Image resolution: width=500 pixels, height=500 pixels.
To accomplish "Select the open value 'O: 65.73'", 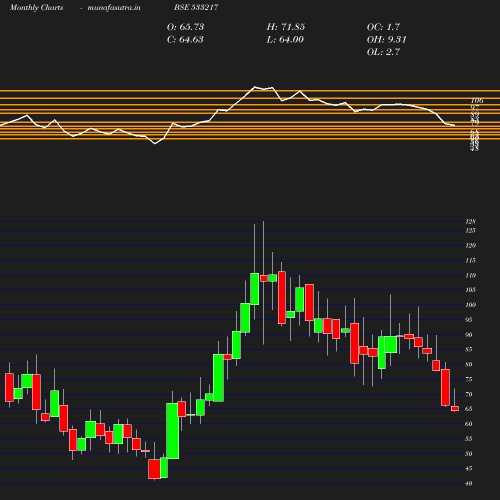I will [x=185, y=27].
